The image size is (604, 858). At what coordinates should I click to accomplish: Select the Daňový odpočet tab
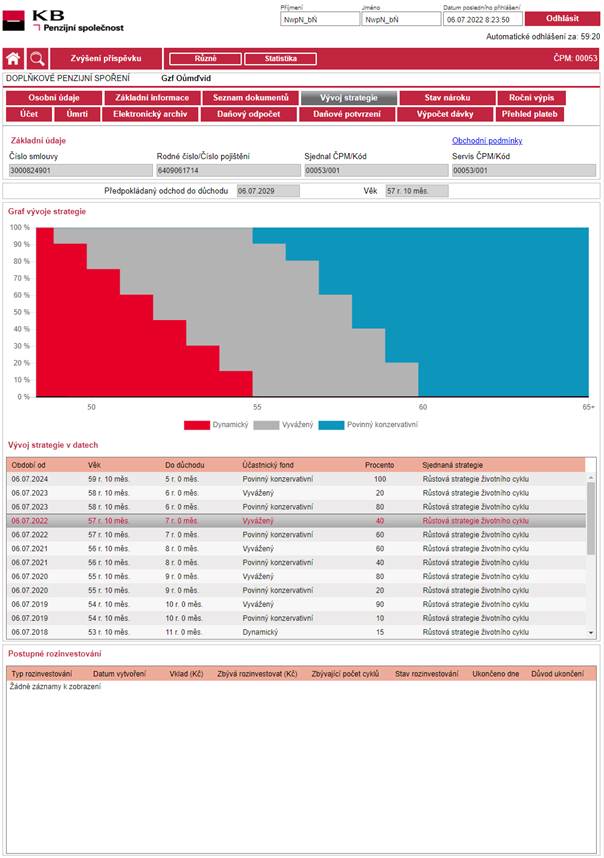pyautogui.click(x=250, y=115)
